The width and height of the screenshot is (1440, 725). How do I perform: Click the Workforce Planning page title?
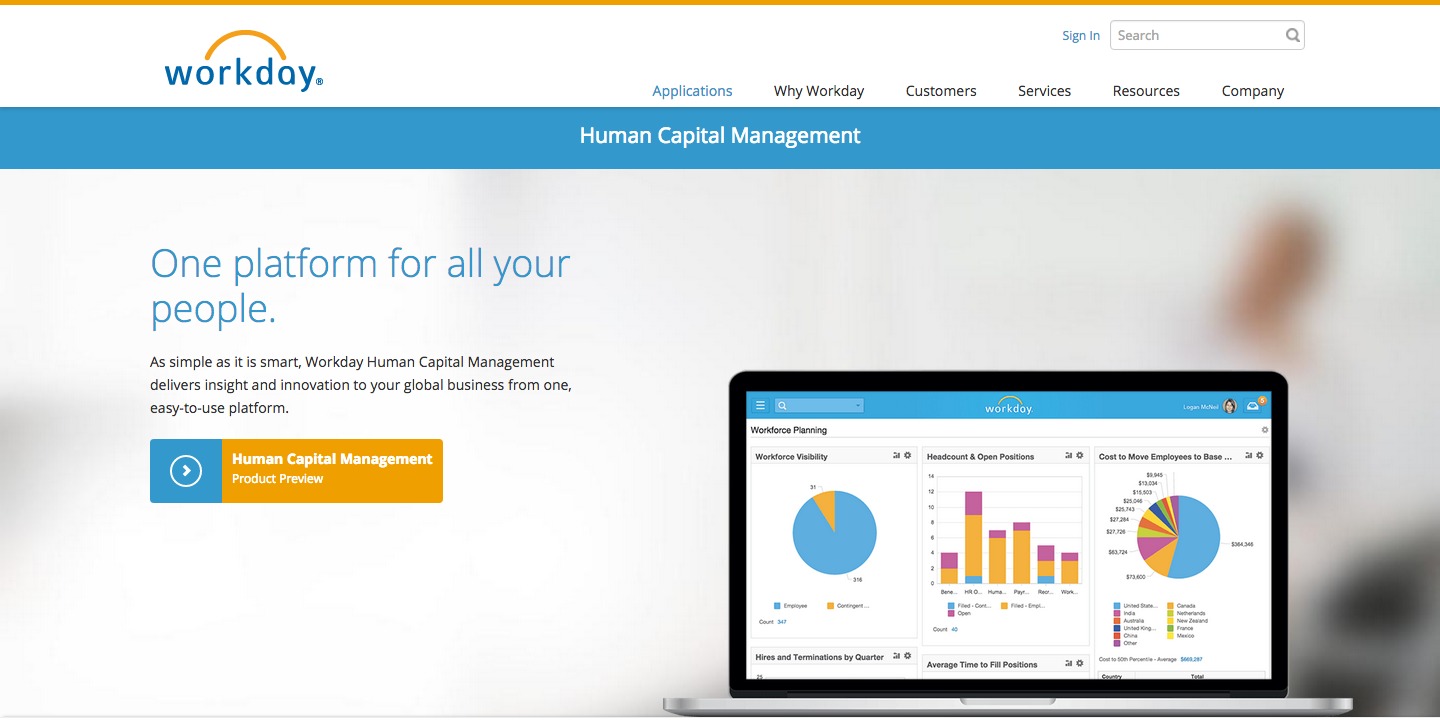(789, 430)
